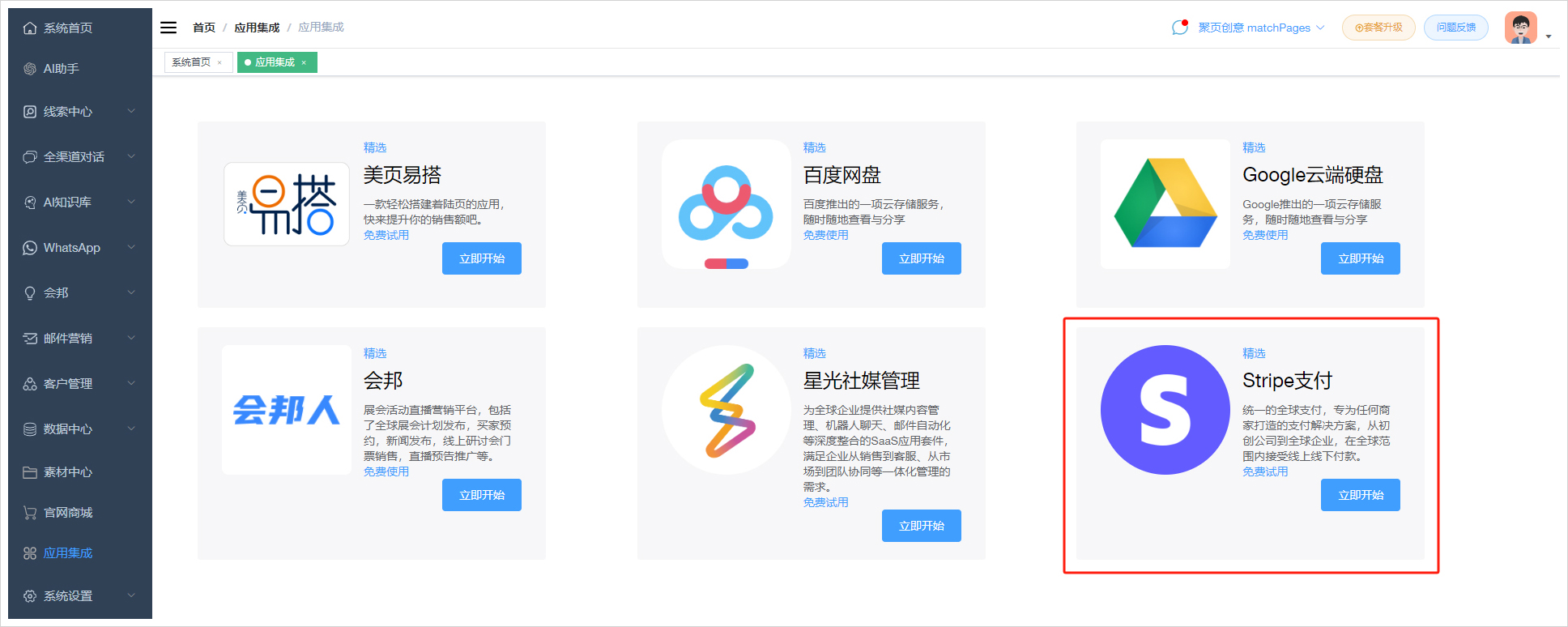Screen dimensions: 1568x627
Task: Open the avatar dropdown caret
Action: pyautogui.click(x=1549, y=36)
